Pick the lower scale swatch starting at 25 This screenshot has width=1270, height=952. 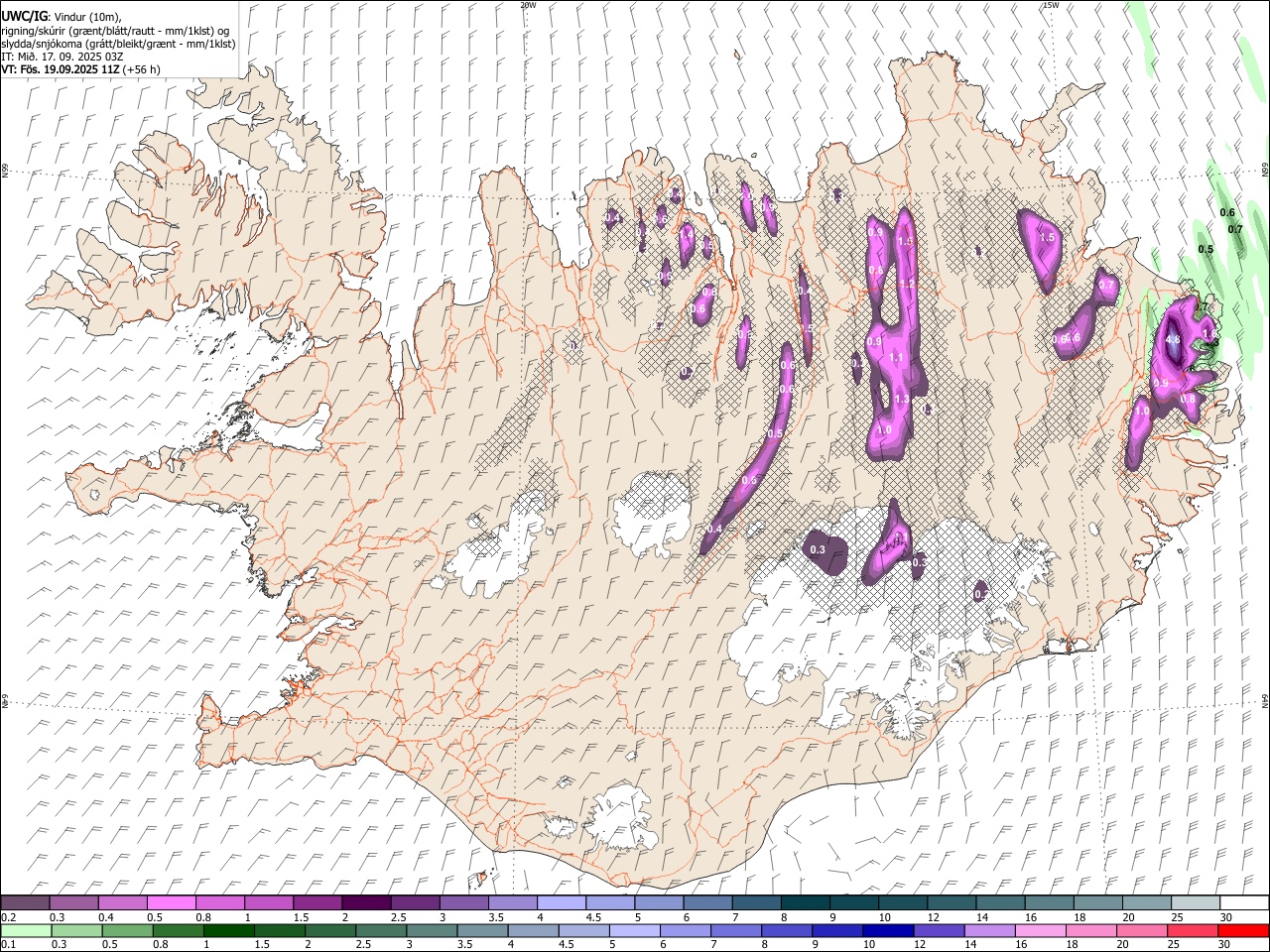coord(1192,931)
